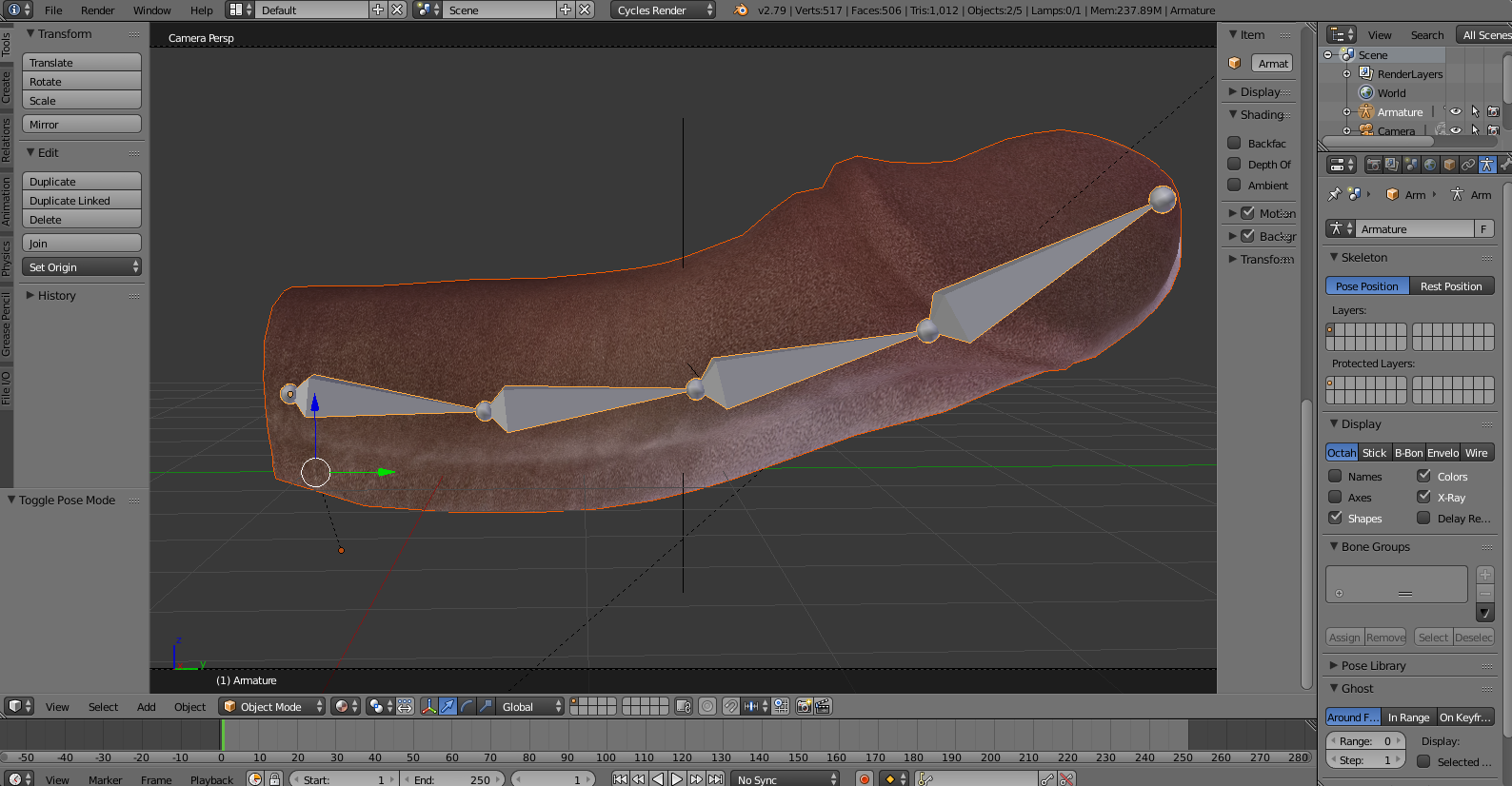This screenshot has width=1512, height=786.
Task: Uncheck the Shapes display option
Action: pos(1335,518)
